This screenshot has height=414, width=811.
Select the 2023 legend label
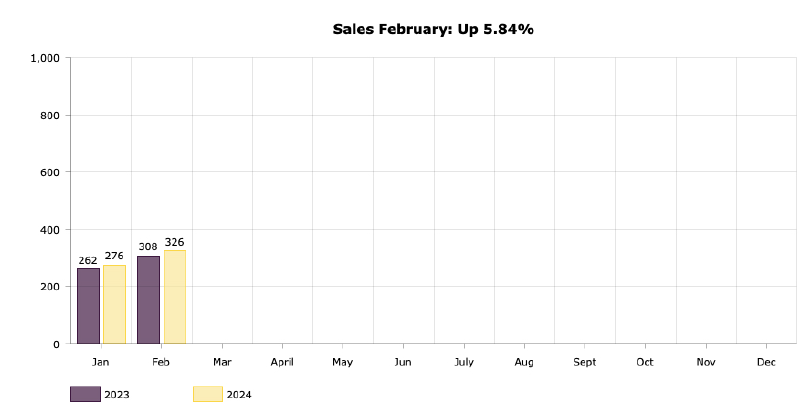pyautogui.click(x=117, y=394)
